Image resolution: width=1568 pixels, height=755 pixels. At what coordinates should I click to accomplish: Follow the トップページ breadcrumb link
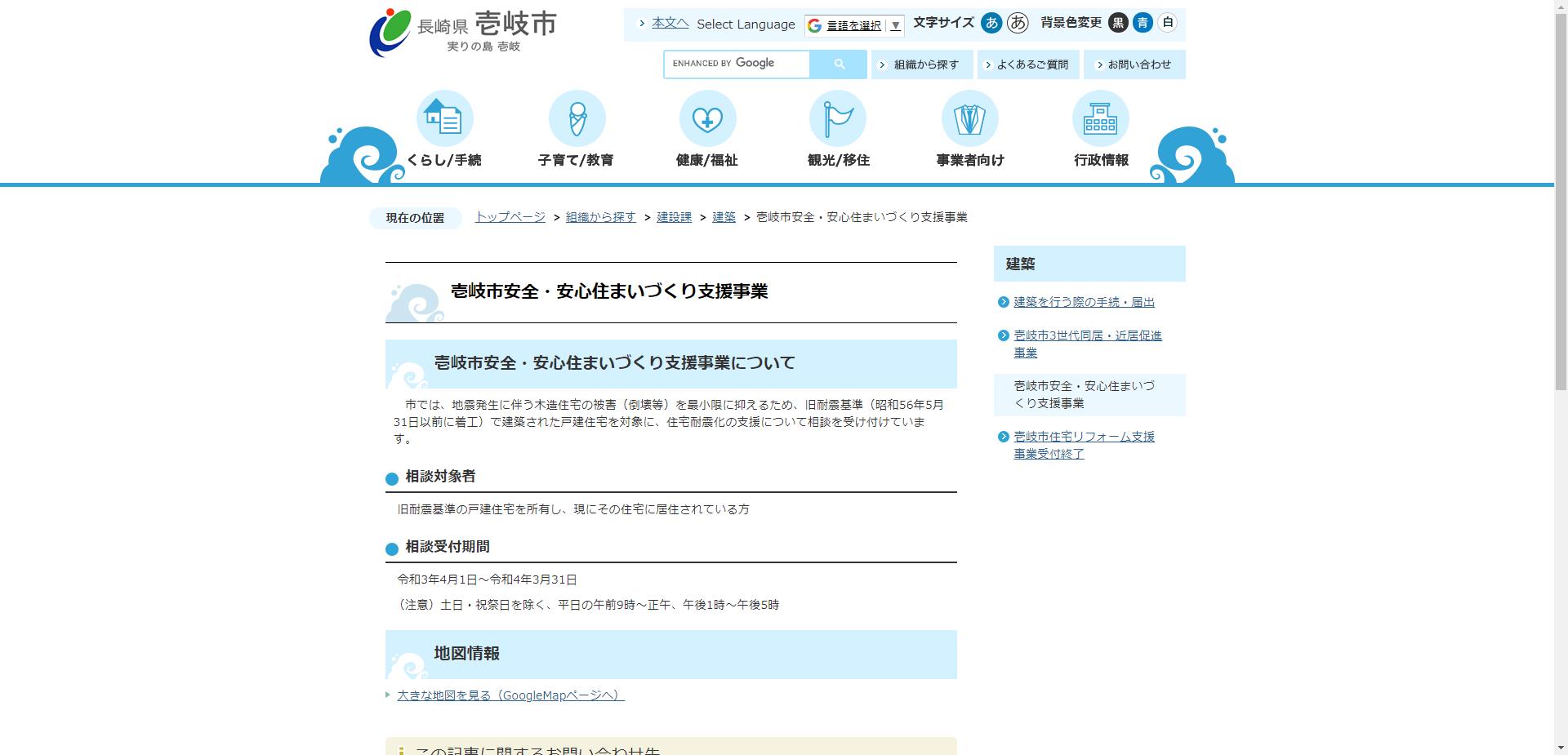pyautogui.click(x=510, y=217)
